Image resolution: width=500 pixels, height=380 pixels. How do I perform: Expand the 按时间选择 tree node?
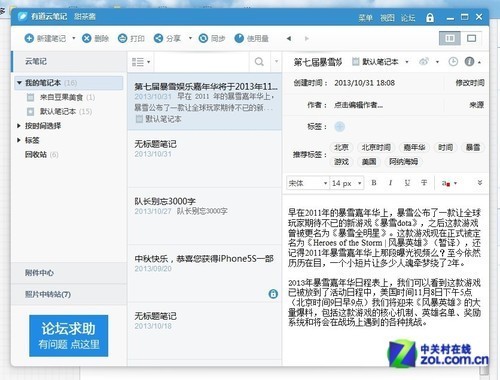pyautogui.click(x=19, y=126)
